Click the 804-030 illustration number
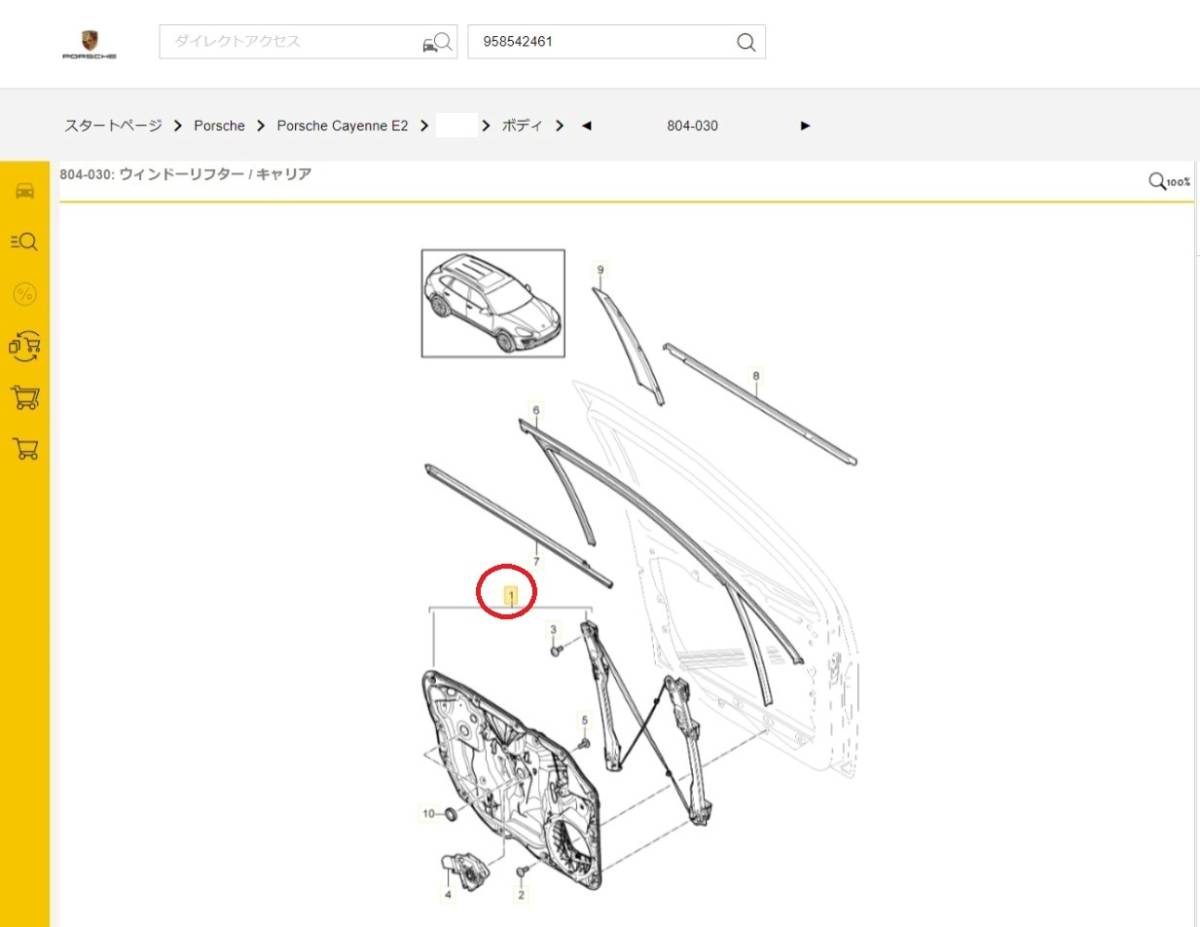Image resolution: width=1200 pixels, height=927 pixels. (692, 126)
